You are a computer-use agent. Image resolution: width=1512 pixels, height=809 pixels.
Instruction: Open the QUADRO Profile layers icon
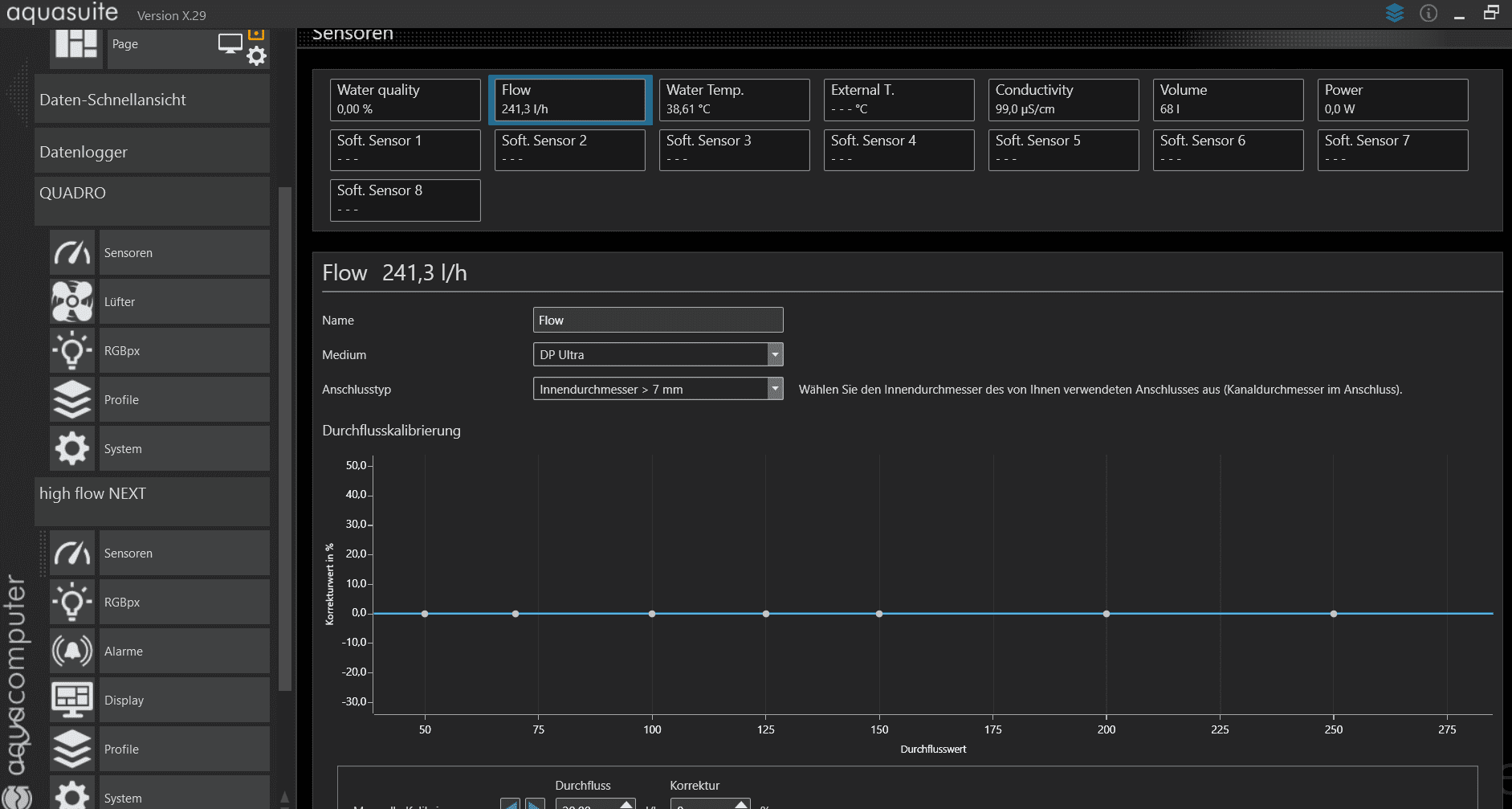click(72, 400)
